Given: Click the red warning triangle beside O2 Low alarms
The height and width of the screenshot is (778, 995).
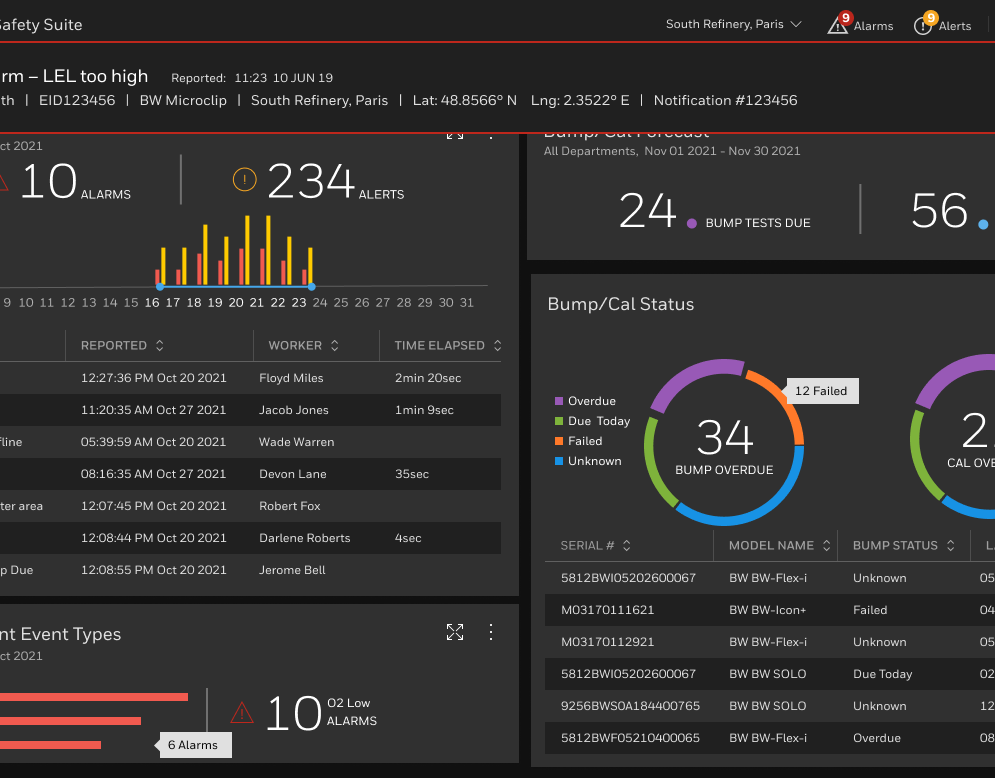Looking at the screenshot, I should click(242, 712).
